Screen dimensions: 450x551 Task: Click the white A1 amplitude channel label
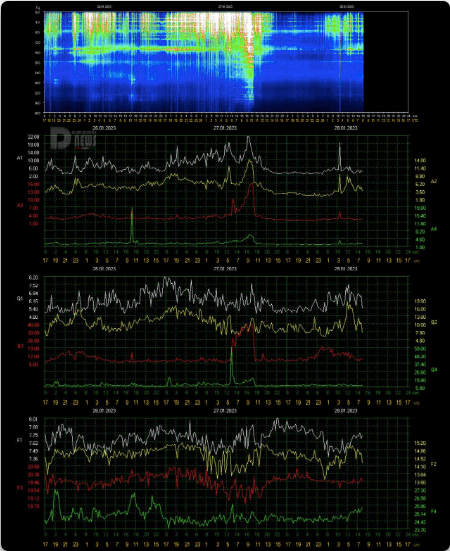click(x=19, y=158)
